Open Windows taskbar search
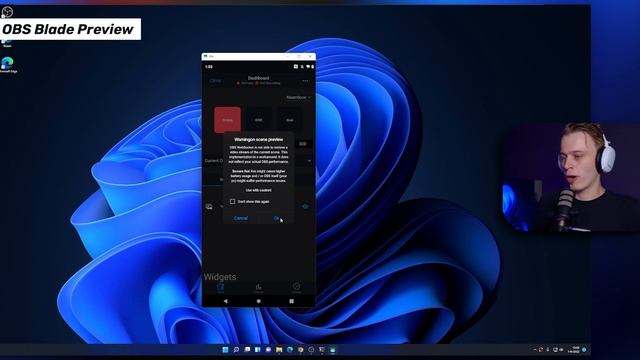Viewport: 640px width, 360px height. click(x=236, y=350)
